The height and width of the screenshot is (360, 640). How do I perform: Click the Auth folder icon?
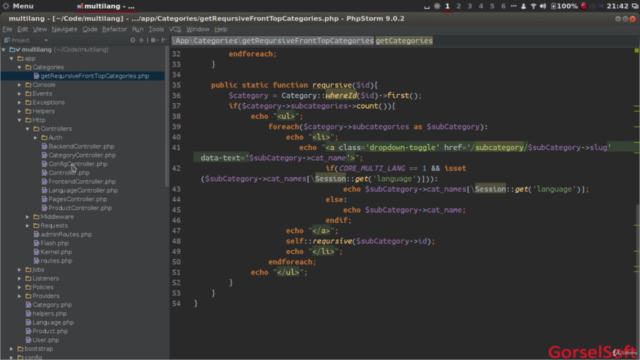pos(44,138)
